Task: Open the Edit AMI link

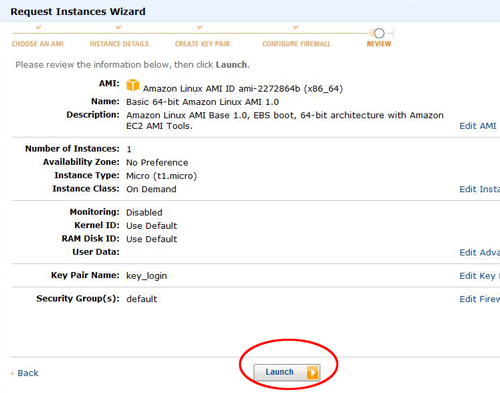Action: tap(478, 126)
